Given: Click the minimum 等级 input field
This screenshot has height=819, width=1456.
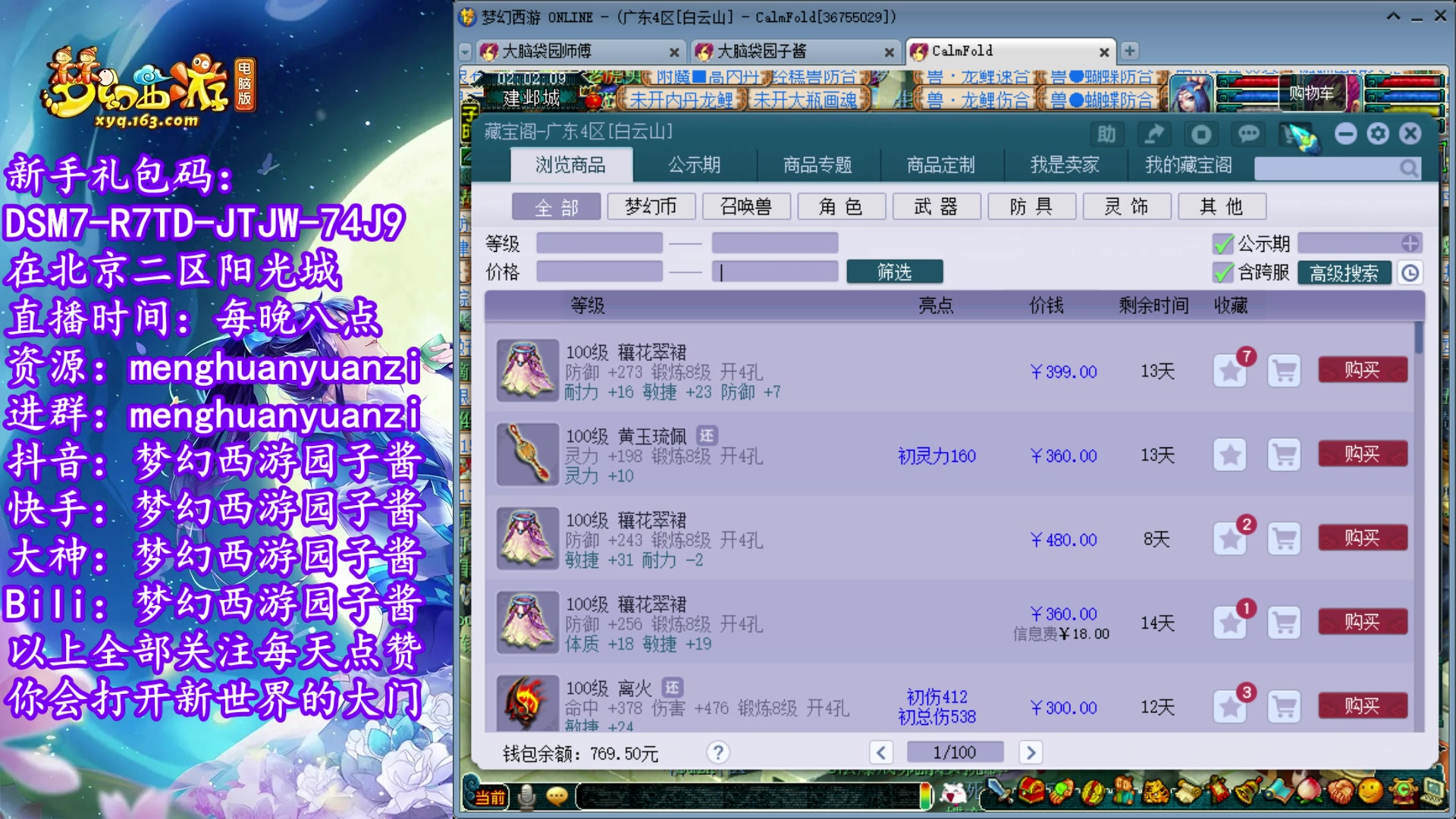Looking at the screenshot, I should (x=599, y=243).
